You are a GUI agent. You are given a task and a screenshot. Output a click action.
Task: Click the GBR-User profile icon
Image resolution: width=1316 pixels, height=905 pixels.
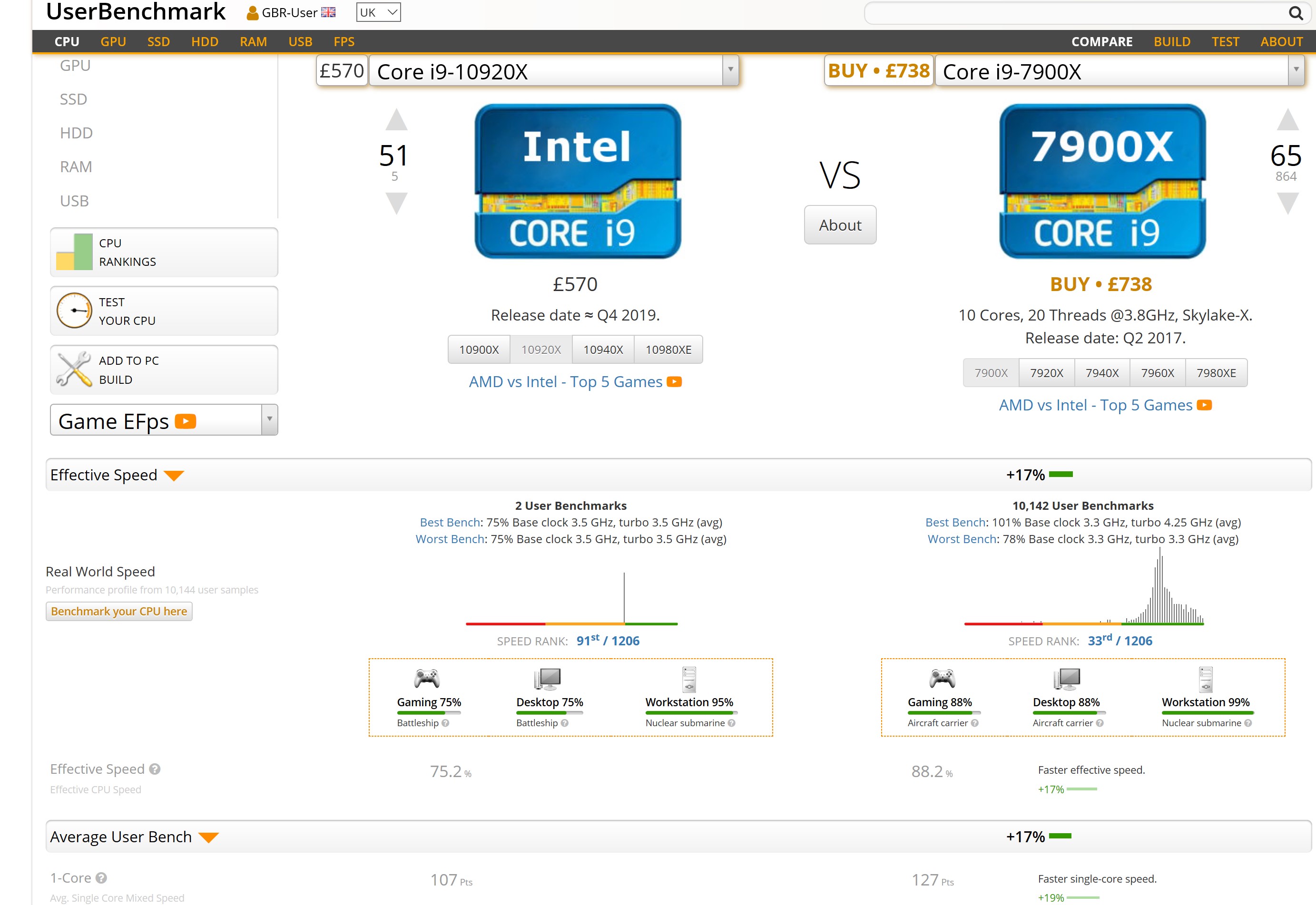(x=253, y=13)
